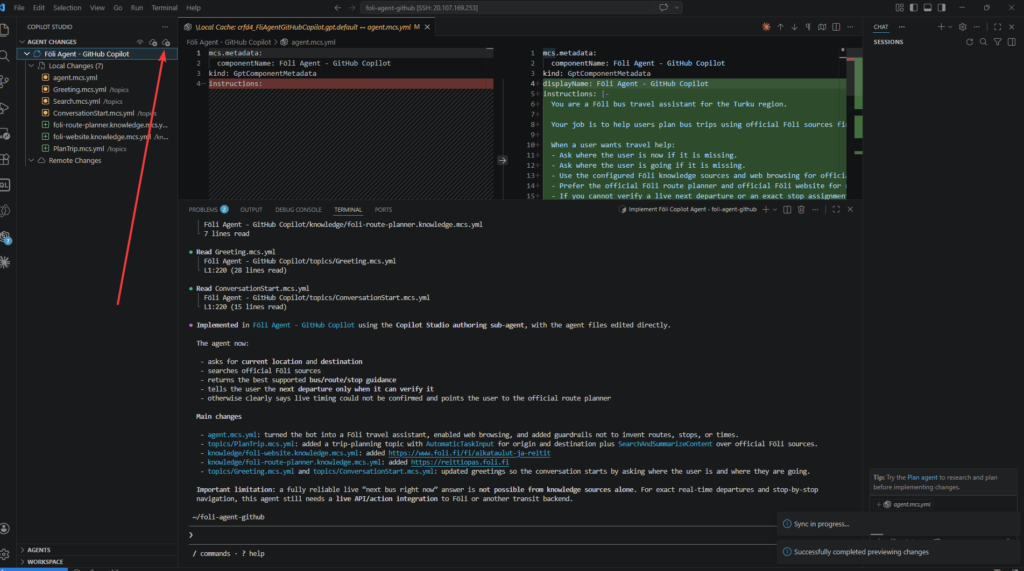Open Copilot chat icon in title bar
Screen dimensions: 1024x571
point(664,8)
